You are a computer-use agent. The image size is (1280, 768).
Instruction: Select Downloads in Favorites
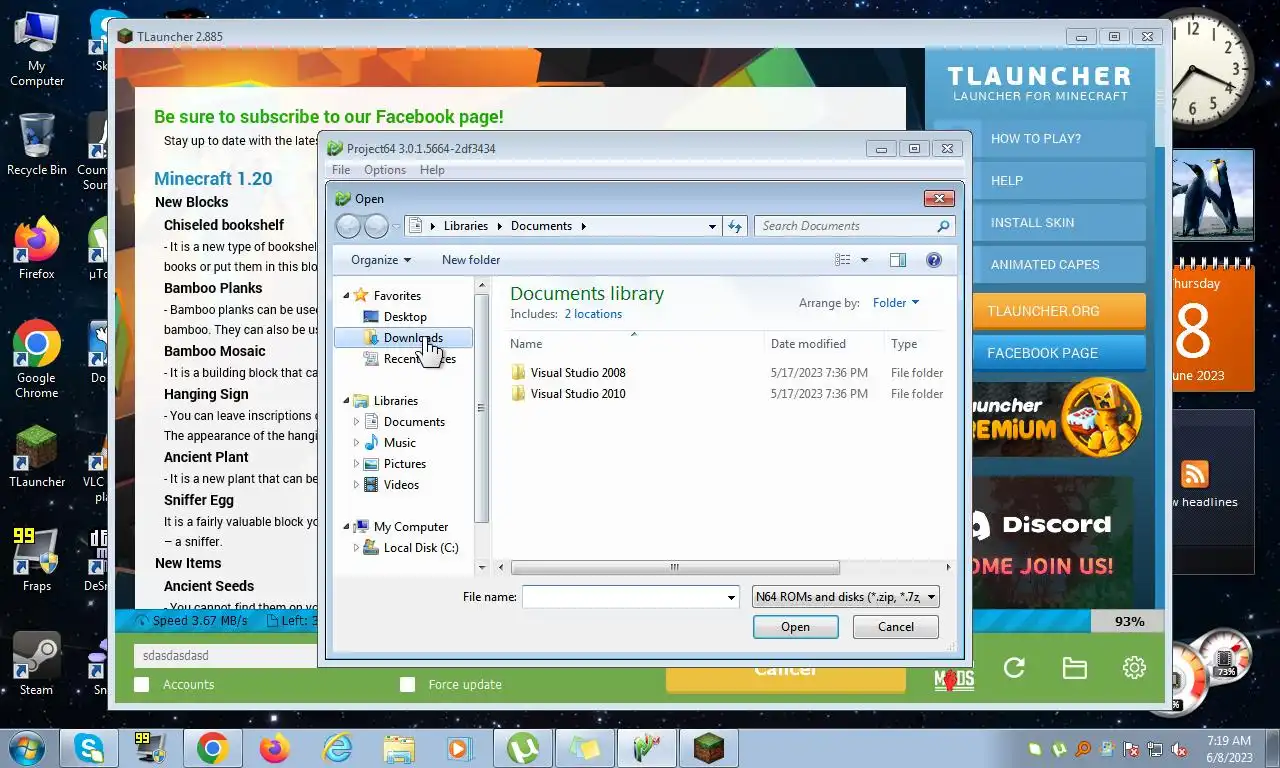pos(403,338)
